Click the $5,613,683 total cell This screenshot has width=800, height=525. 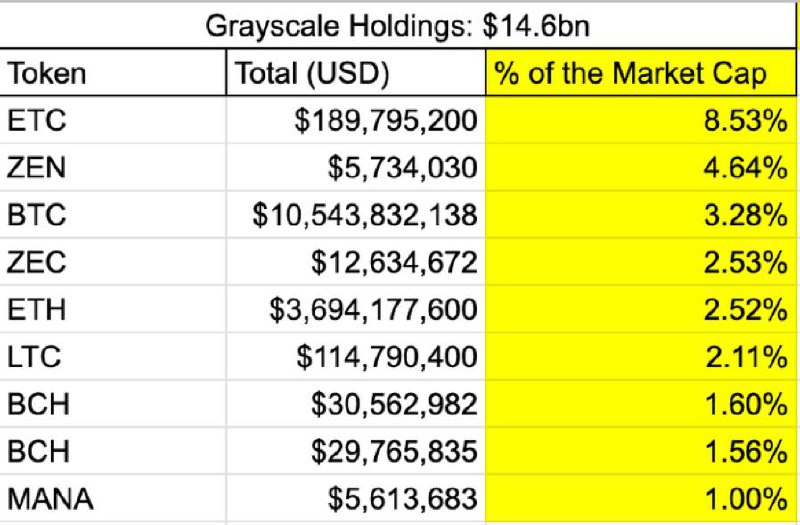pyautogui.click(x=356, y=498)
